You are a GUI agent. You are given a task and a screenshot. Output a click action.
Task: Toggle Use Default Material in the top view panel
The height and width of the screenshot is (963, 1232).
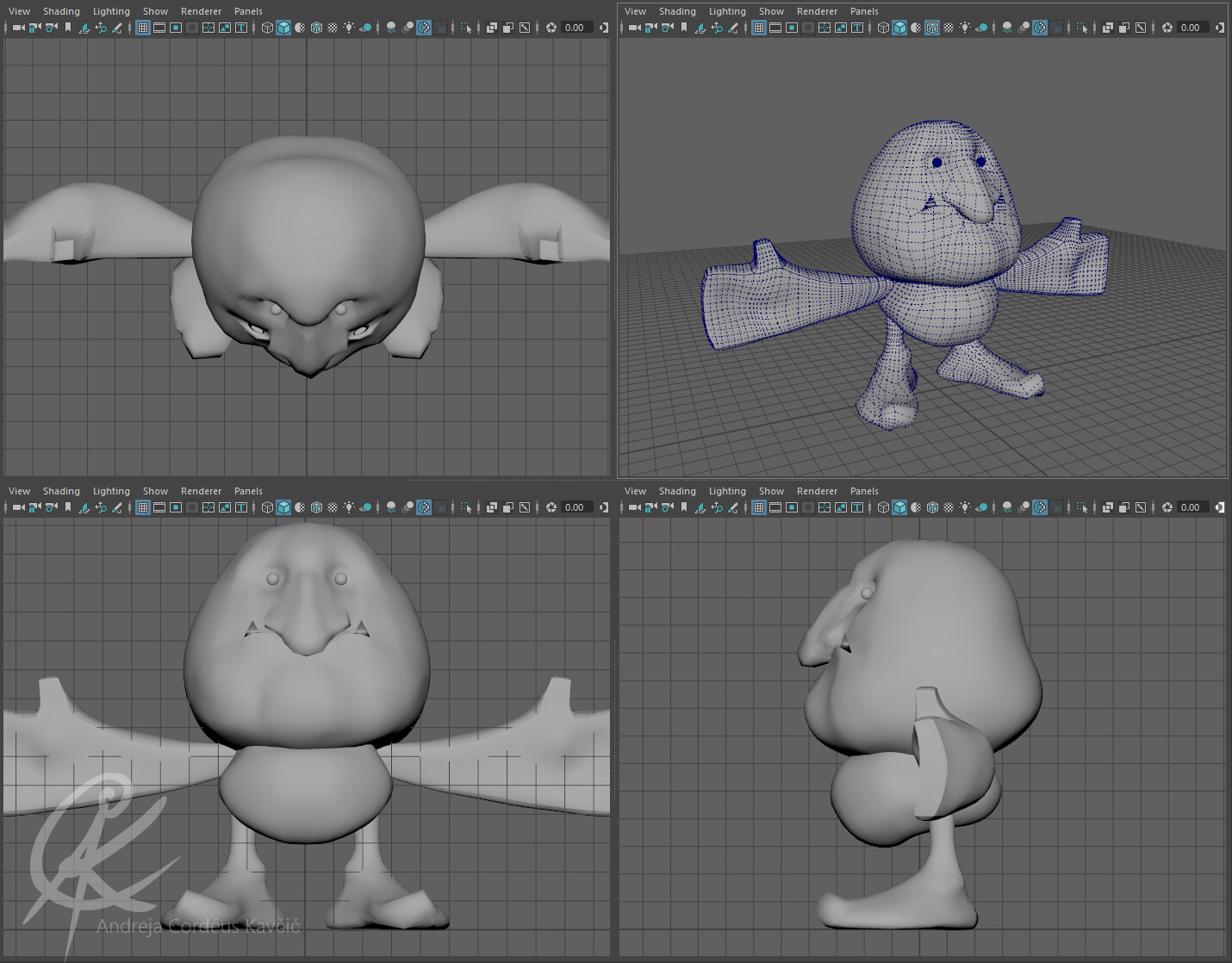(300, 28)
